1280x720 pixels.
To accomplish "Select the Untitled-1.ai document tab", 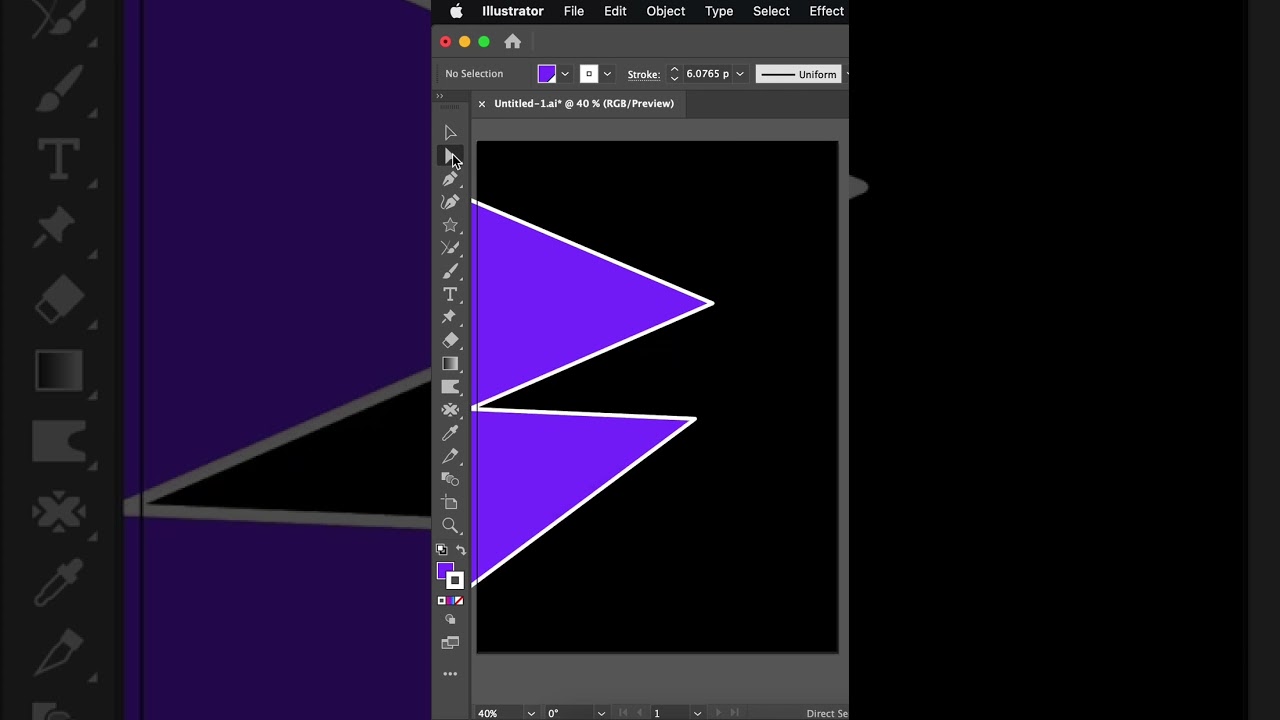I will pyautogui.click(x=584, y=103).
